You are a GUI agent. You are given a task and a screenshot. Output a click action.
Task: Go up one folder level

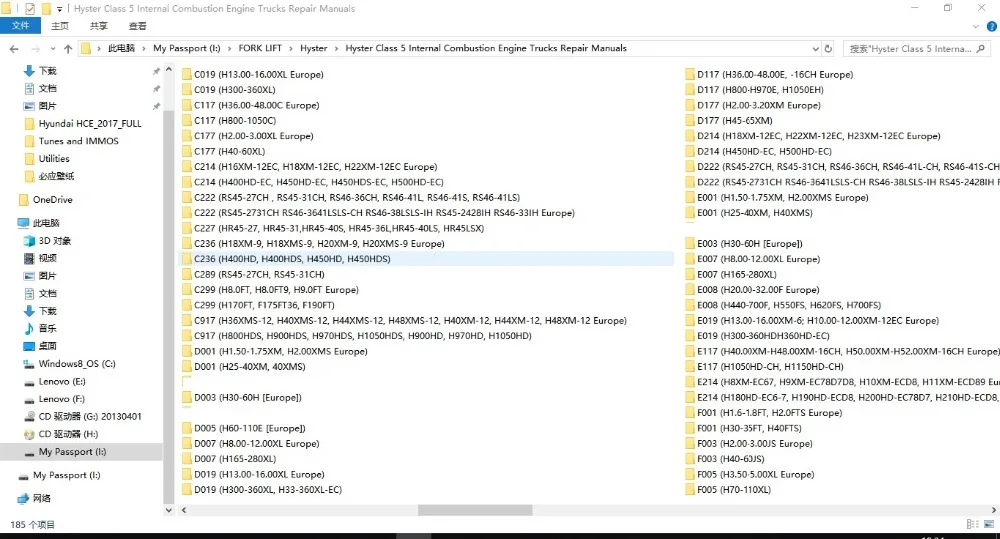pyautogui.click(x=68, y=48)
